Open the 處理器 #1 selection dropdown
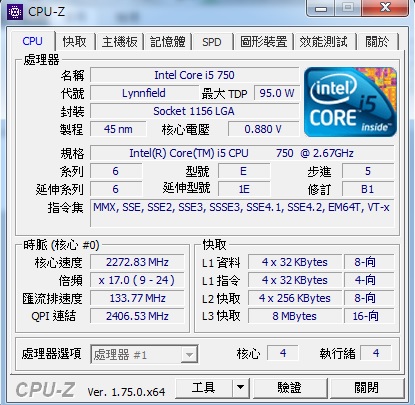The width and height of the screenshot is (415, 405). pos(144,354)
